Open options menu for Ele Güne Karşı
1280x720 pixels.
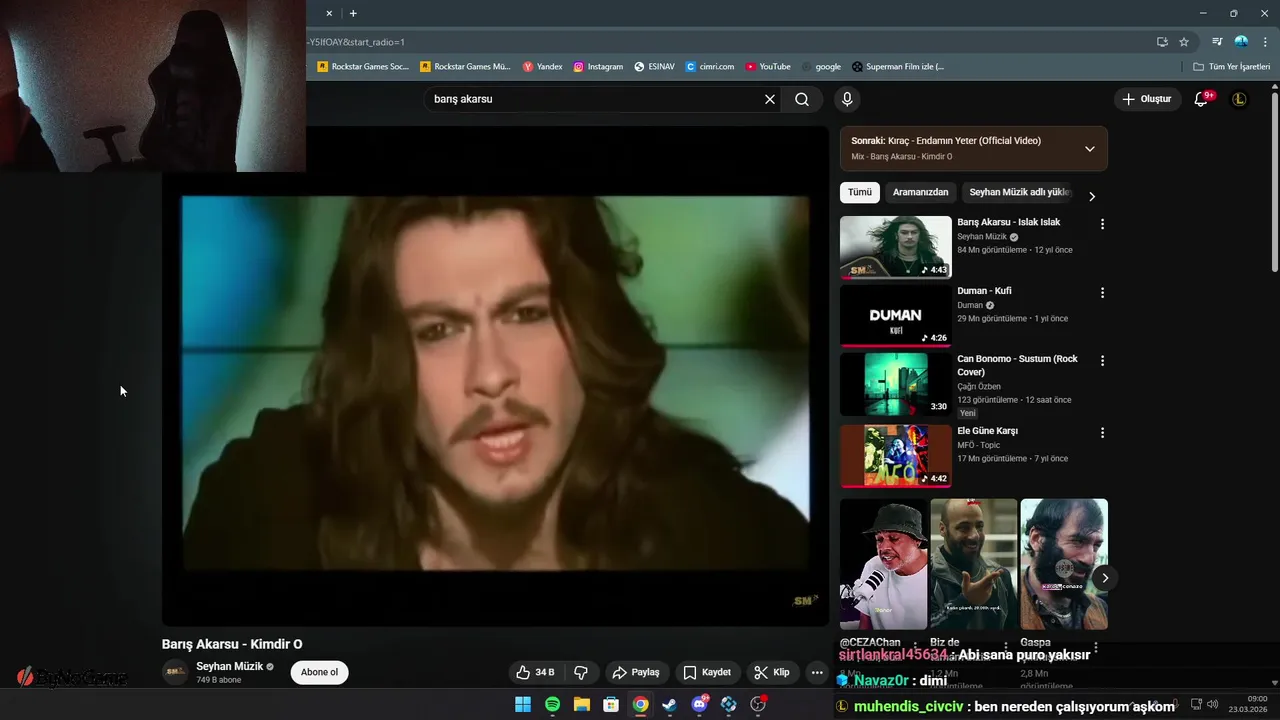coord(1102,433)
